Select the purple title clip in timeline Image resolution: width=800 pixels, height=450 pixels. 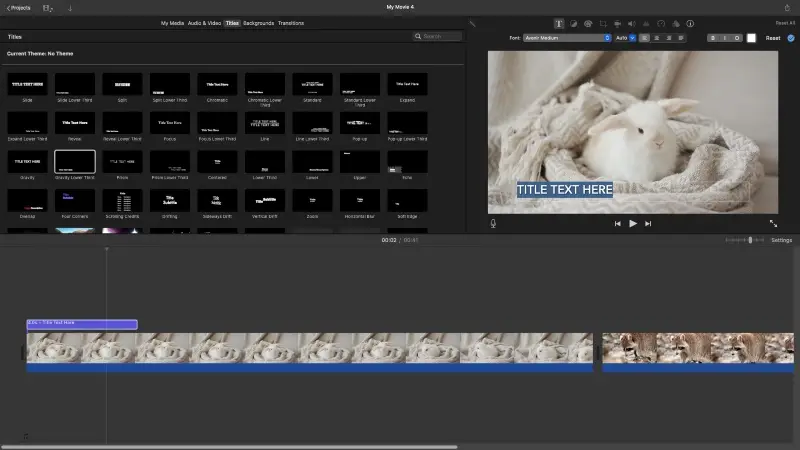tap(82, 324)
